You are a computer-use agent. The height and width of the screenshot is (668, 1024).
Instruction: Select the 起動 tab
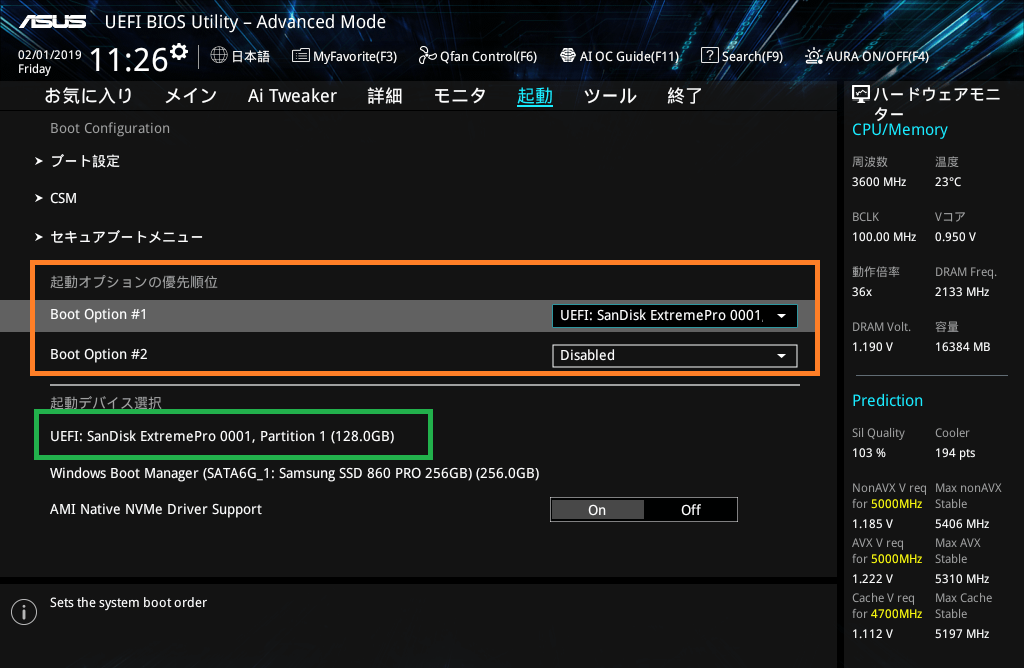coord(535,96)
